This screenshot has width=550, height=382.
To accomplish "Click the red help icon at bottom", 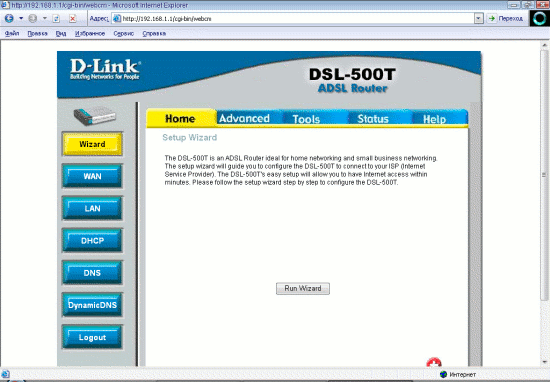I will (434, 362).
